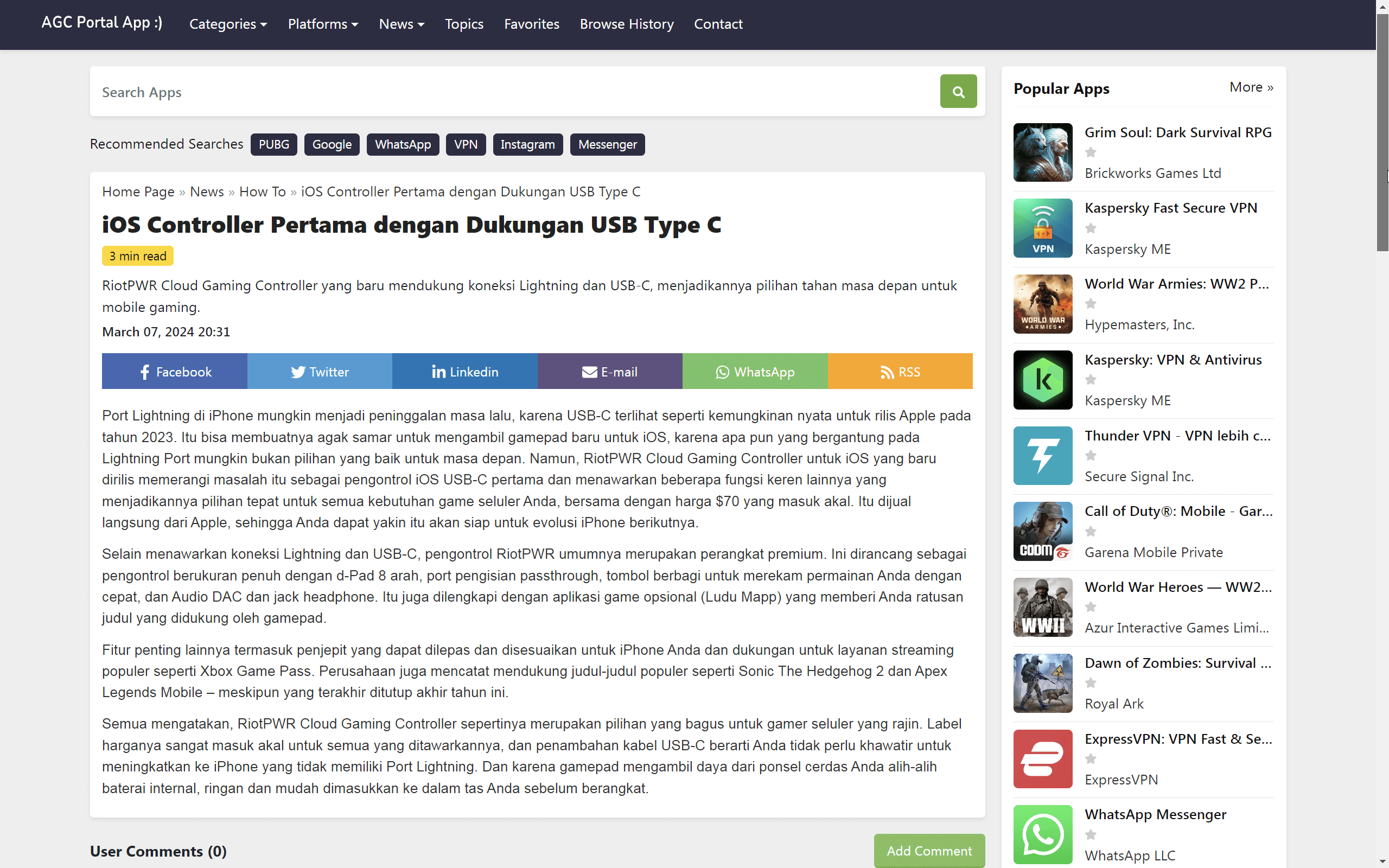Click 'March 07, 2024 20:31' date text

coord(166,332)
